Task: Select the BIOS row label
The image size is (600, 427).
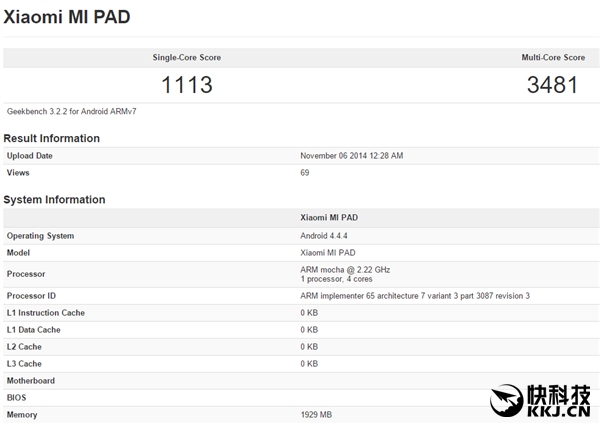Action: pyautogui.click(x=16, y=398)
